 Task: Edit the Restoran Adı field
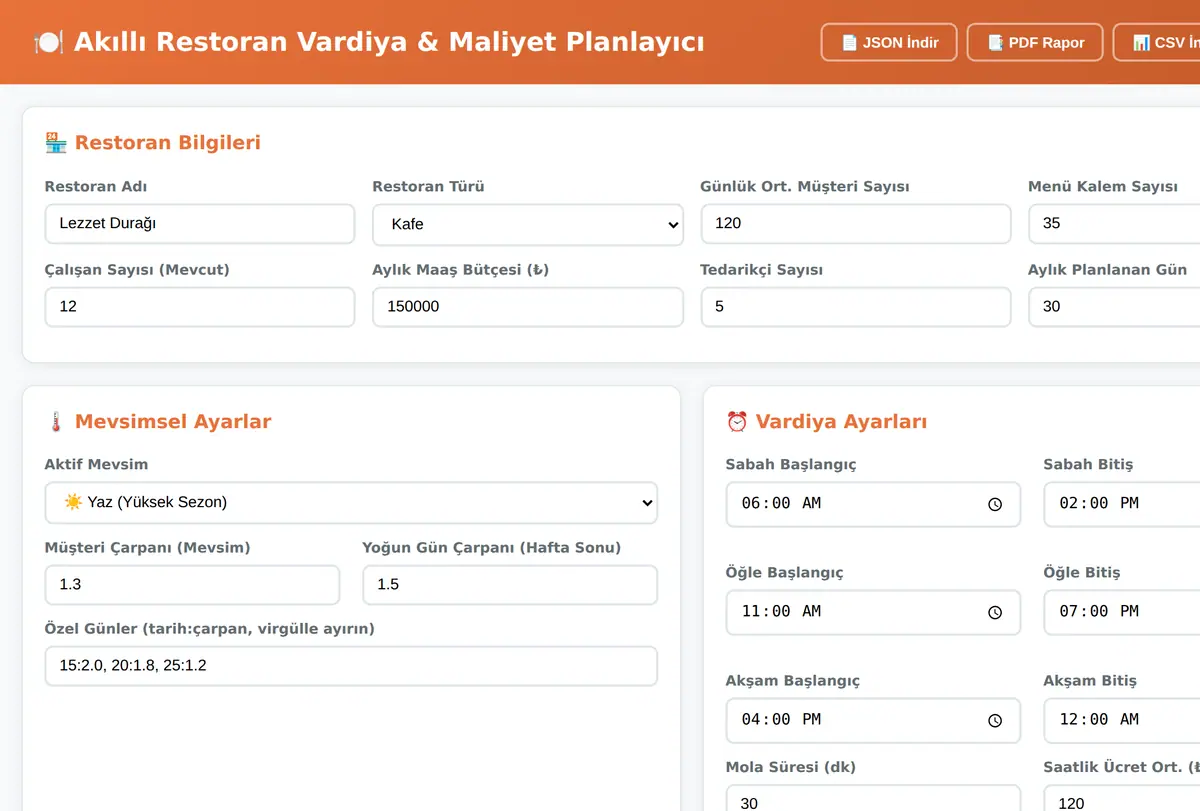(200, 223)
